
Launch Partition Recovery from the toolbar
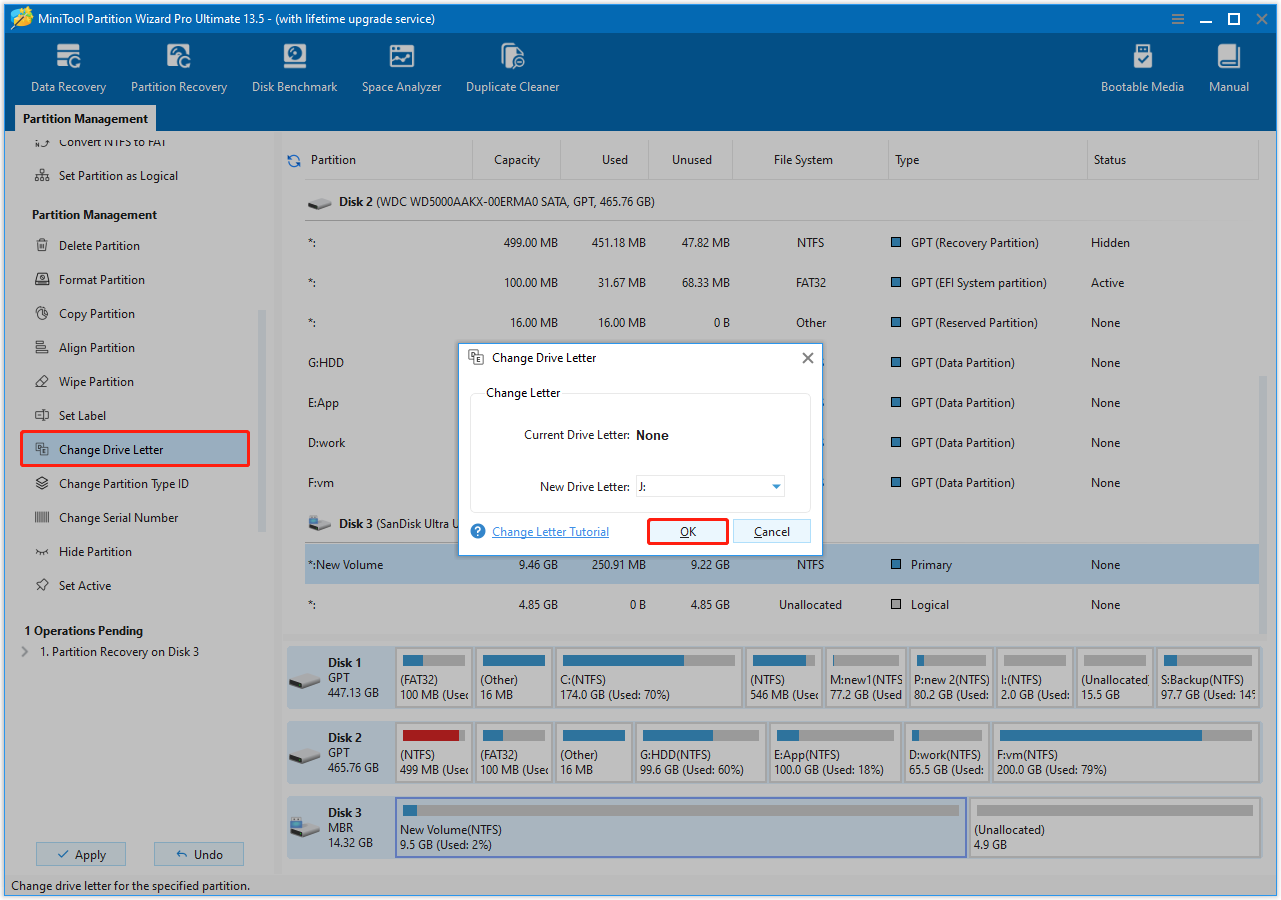point(178,66)
